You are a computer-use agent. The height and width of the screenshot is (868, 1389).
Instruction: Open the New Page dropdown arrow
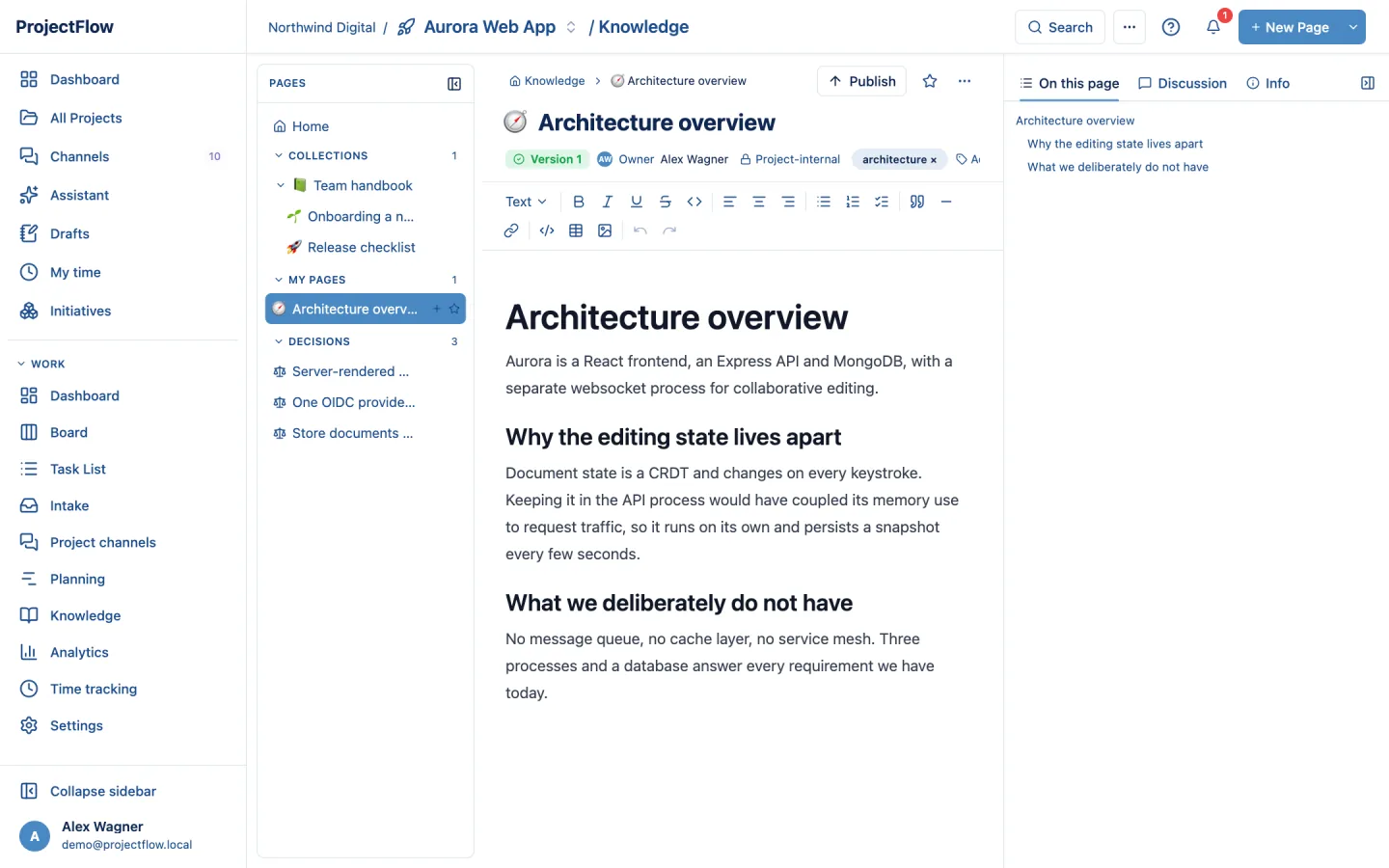point(1353,27)
